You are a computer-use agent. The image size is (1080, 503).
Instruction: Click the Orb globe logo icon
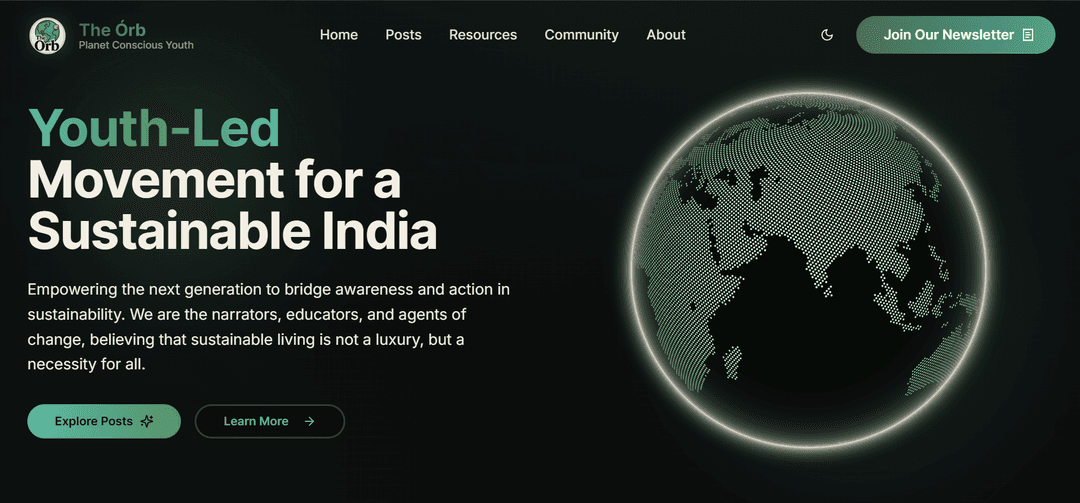pyautogui.click(x=46, y=35)
